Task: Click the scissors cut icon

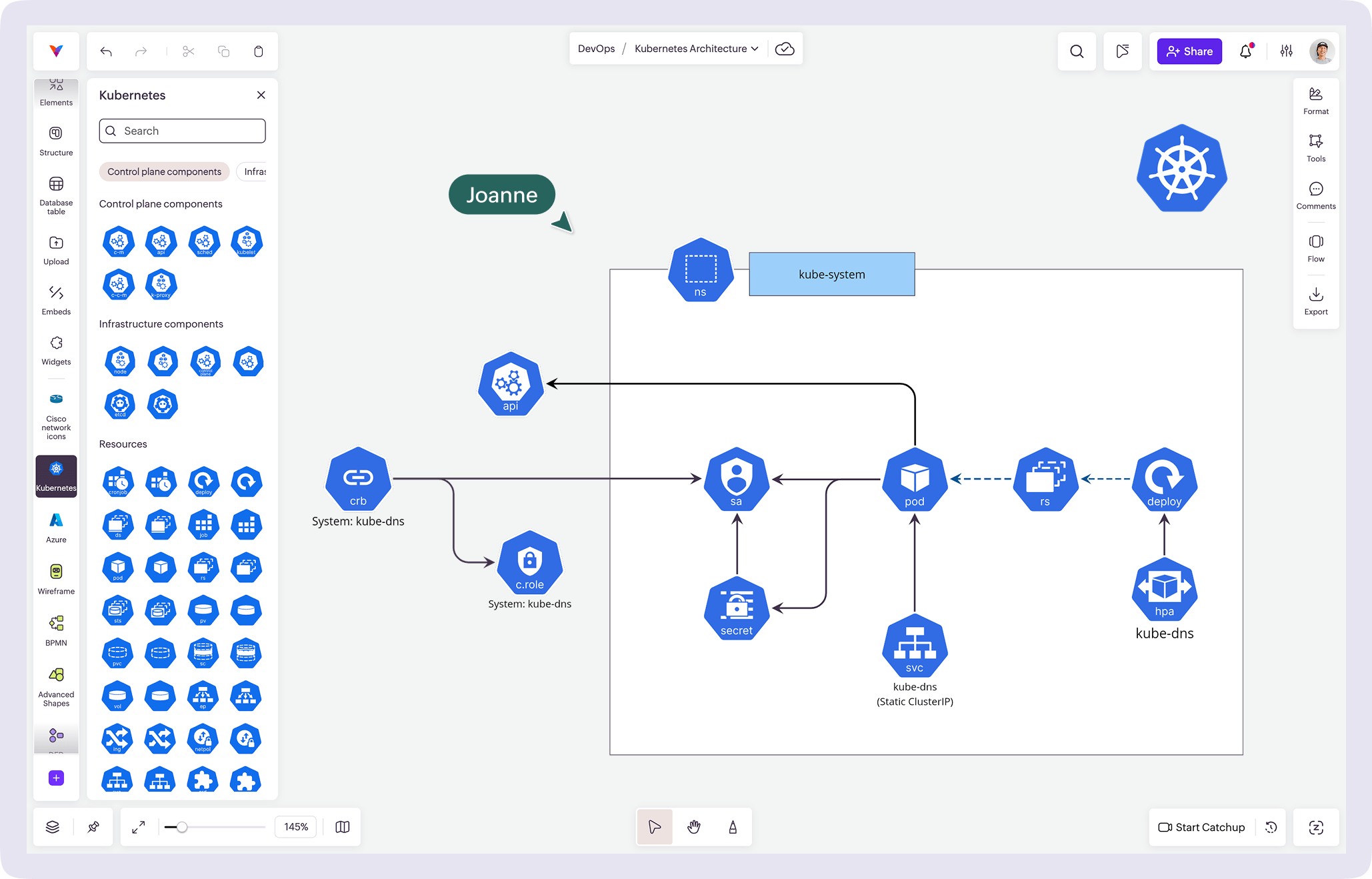Action: [189, 51]
